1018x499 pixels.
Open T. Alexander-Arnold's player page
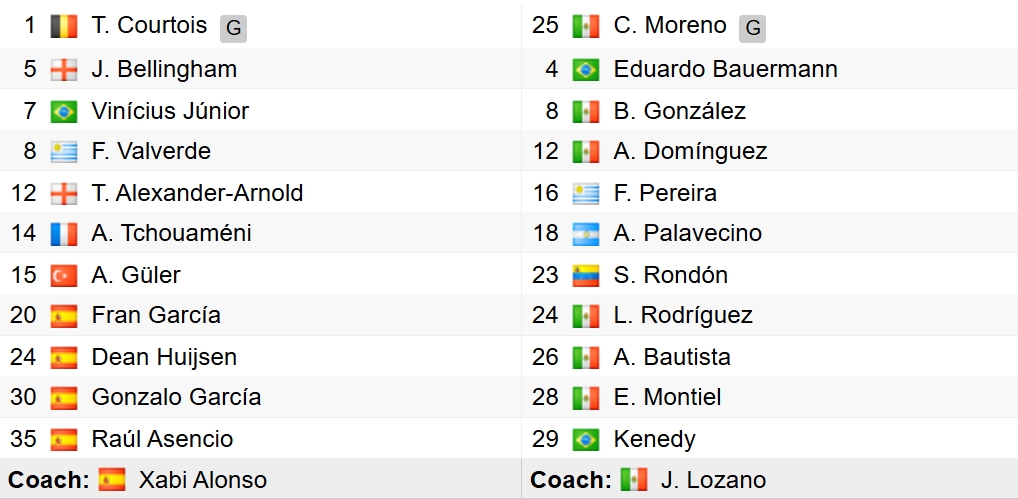[x=197, y=193]
